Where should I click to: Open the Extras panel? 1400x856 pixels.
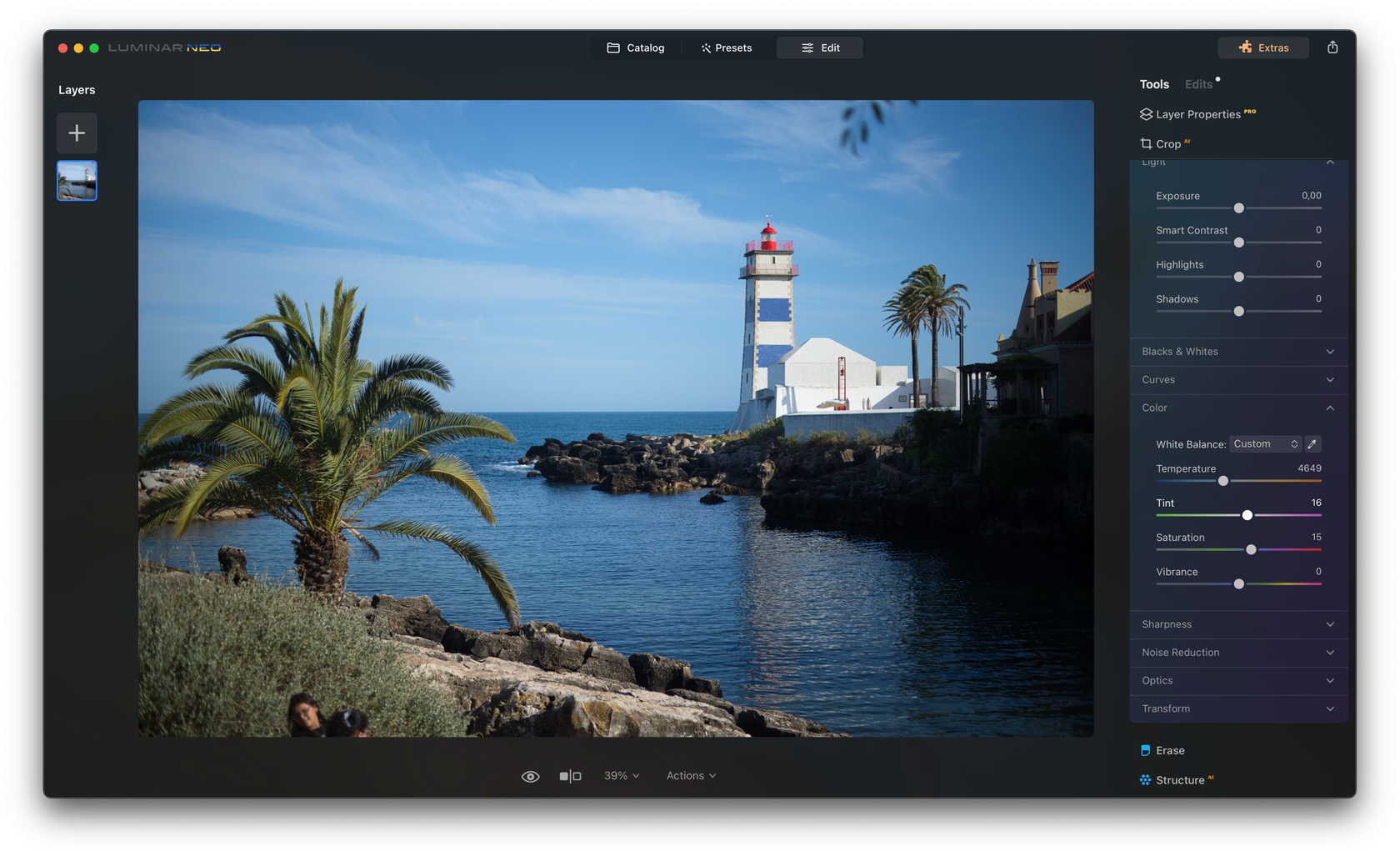(x=1262, y=48)
